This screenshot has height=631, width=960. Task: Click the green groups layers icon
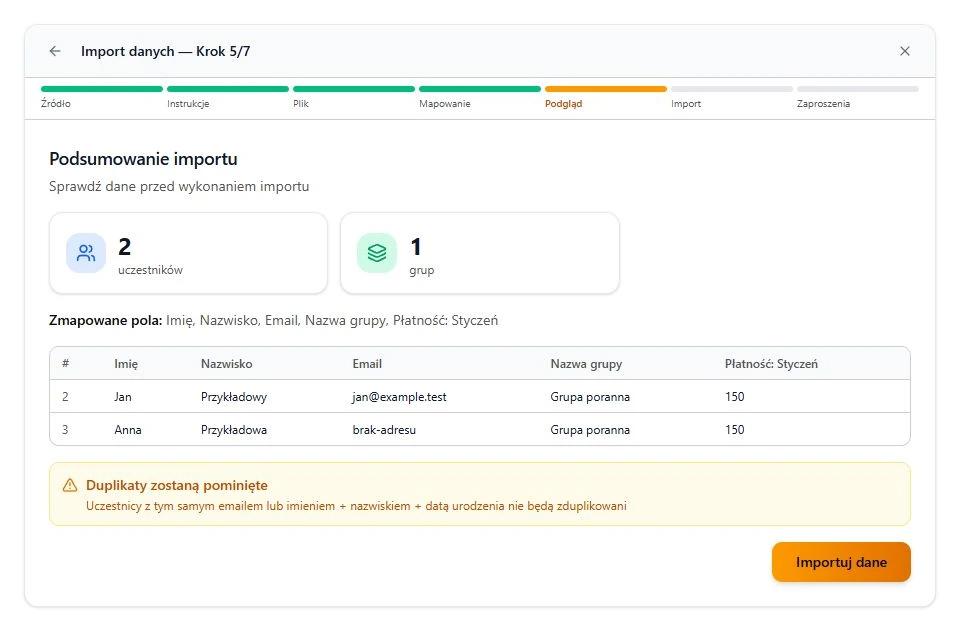[377, 253]
